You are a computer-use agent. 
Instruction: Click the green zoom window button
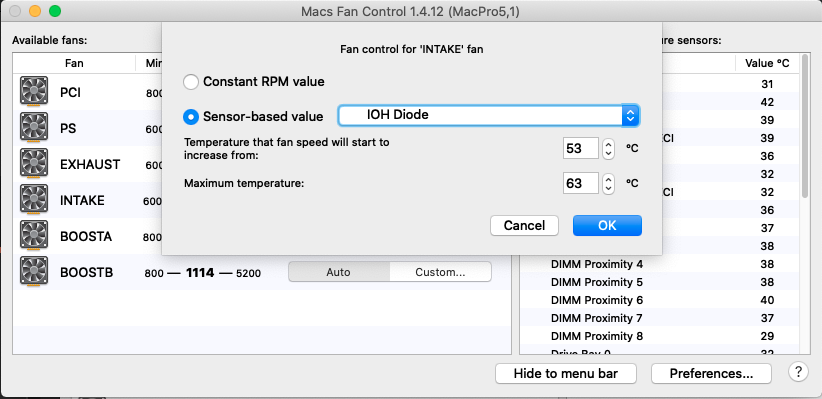point(55,11)
